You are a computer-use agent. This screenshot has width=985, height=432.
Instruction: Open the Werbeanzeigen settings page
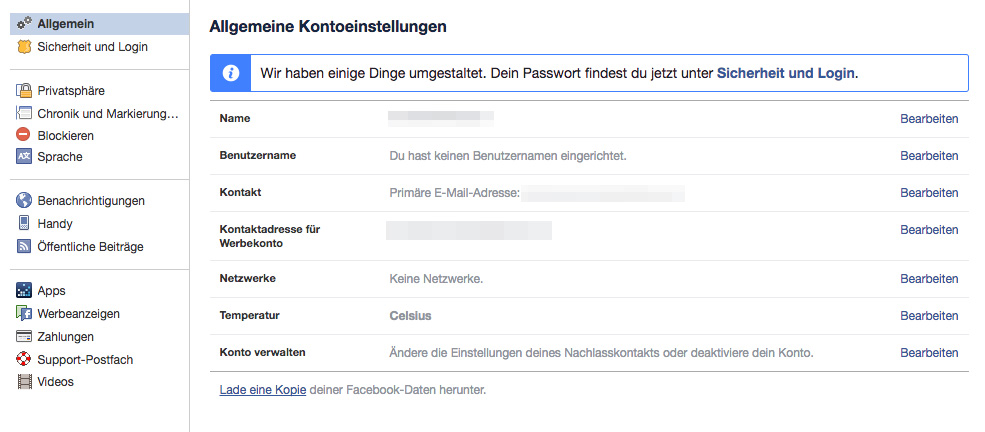78,314
